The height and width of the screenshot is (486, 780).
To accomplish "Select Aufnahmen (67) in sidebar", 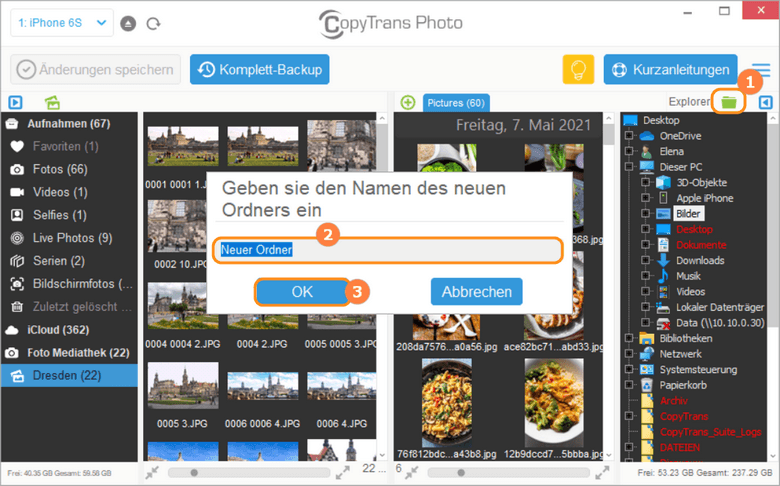I will [69, 123].
